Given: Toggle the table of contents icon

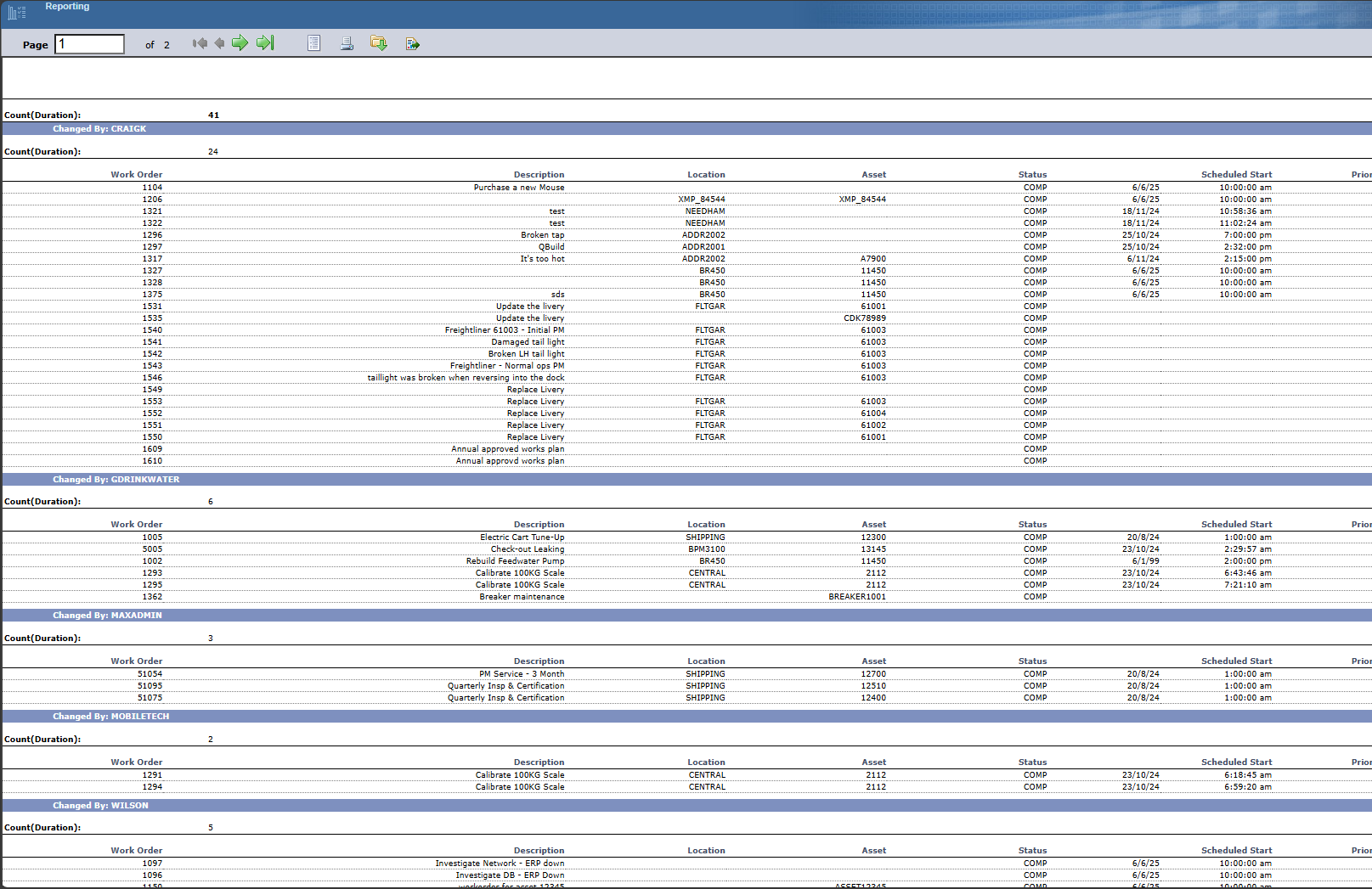Looking at the screenshot, I should 313,43.
